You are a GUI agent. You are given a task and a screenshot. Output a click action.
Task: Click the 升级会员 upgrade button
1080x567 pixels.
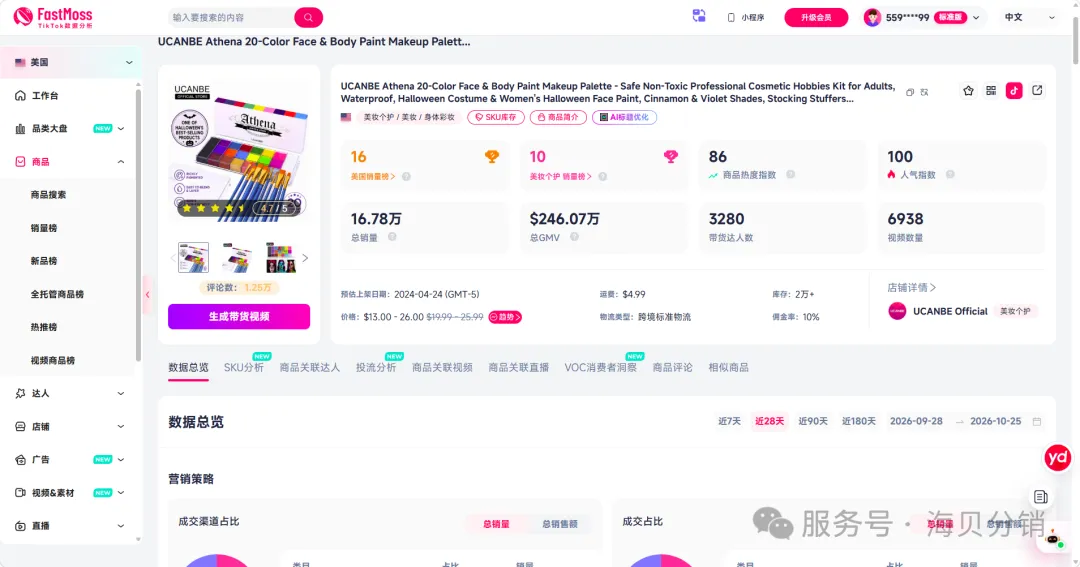pyautogui.click(x=816, y=17)
